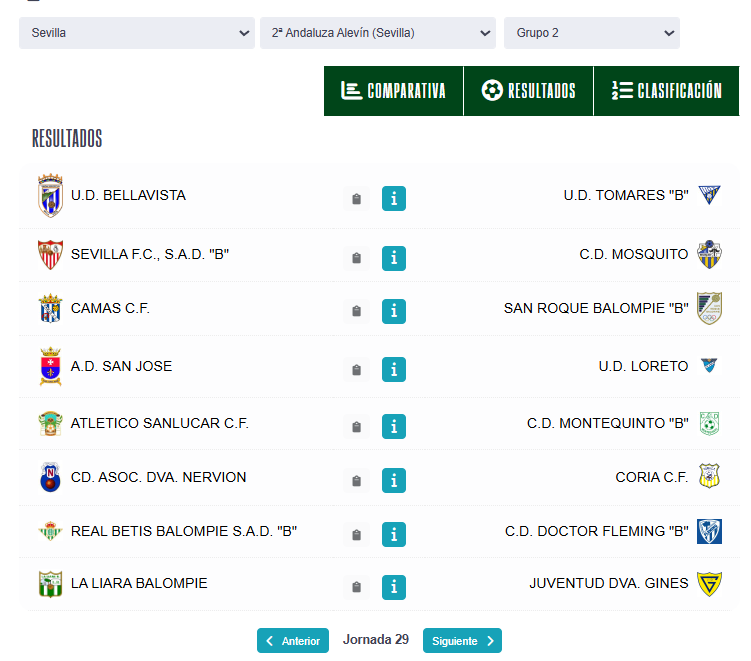Go to next matchday with Siguiente
Screen dimensions: 751x661
click(x=462, y=641)
